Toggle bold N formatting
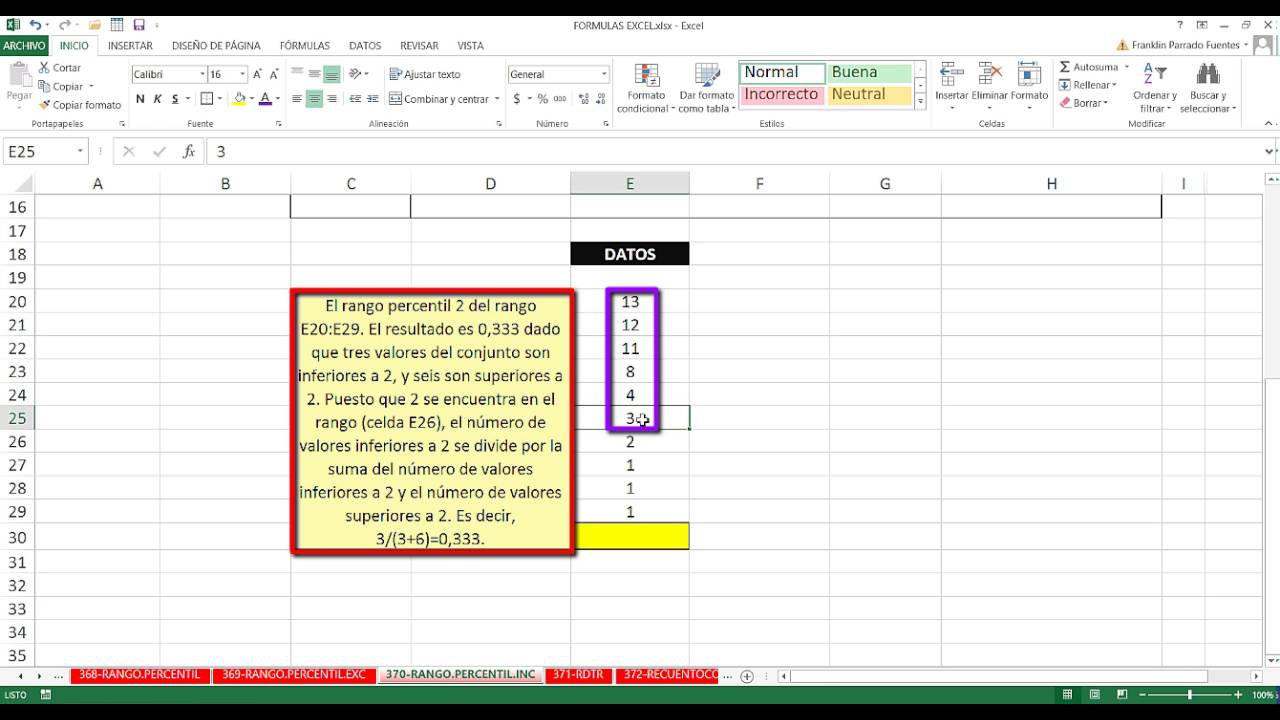 point(140,99)
